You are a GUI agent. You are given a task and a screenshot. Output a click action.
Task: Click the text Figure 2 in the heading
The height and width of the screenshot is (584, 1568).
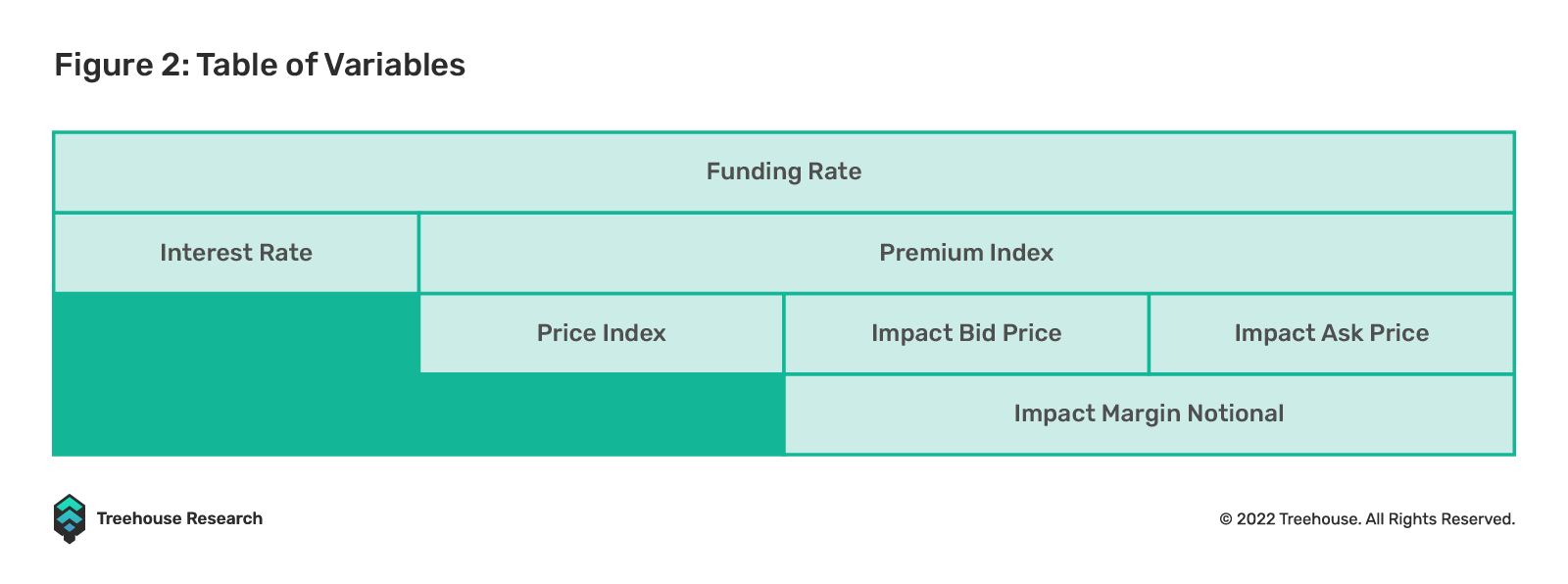(x=121, y=65)
